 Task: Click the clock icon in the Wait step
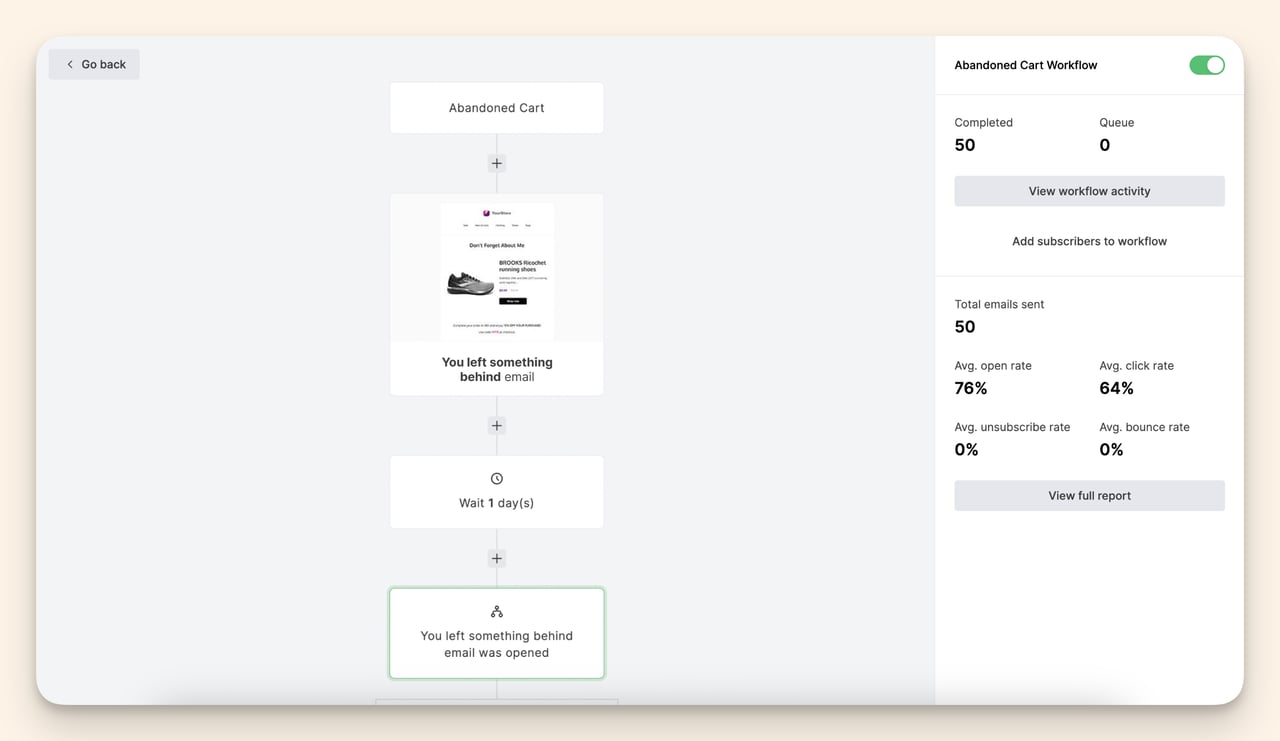[x=497, y=479]
